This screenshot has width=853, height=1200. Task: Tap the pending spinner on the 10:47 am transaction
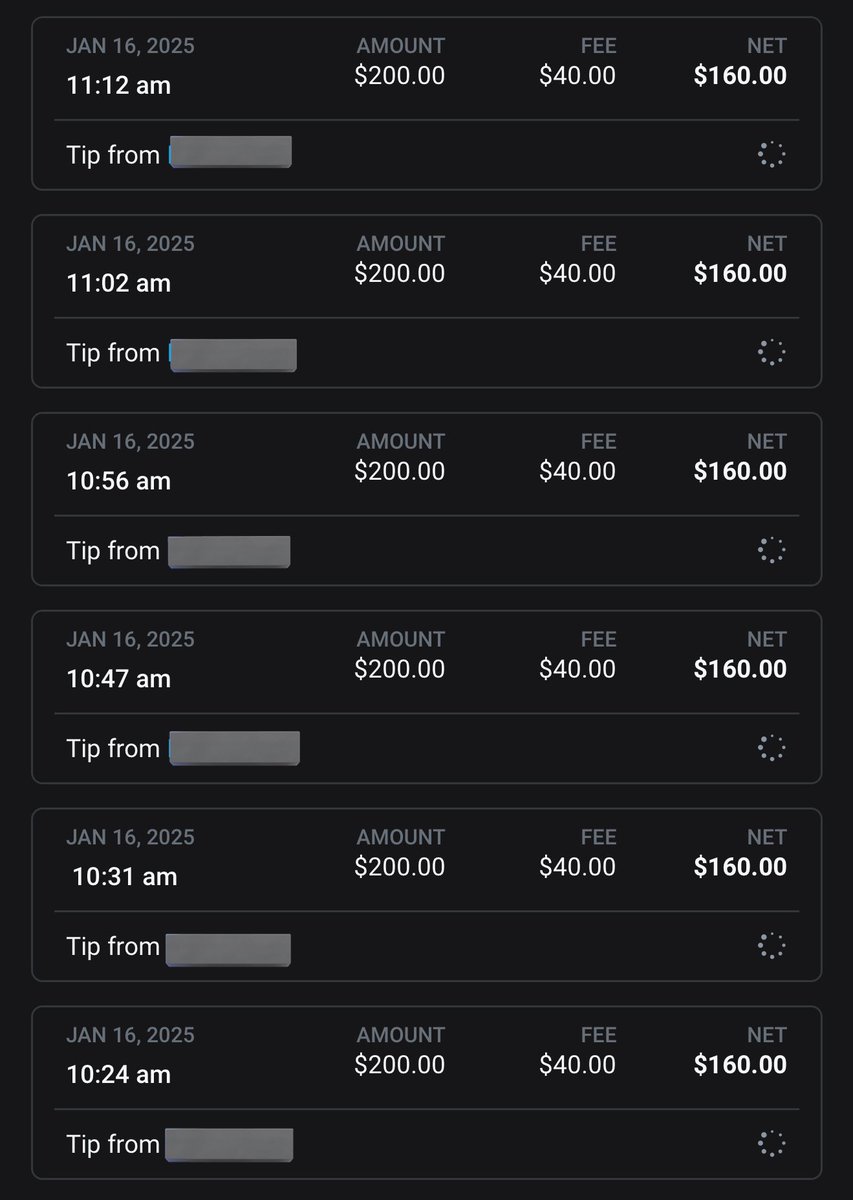772,748
